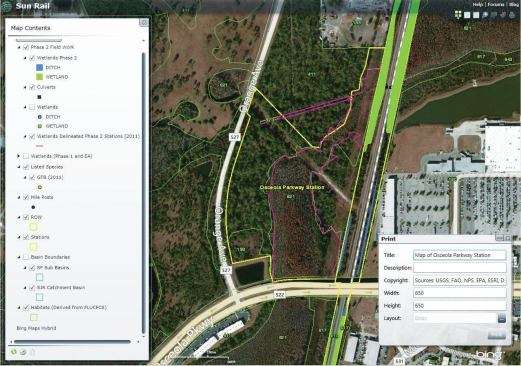Toggle the unchecked Wetlands layer under Culverts
The image size is (521, 366).
click(32, 107)
